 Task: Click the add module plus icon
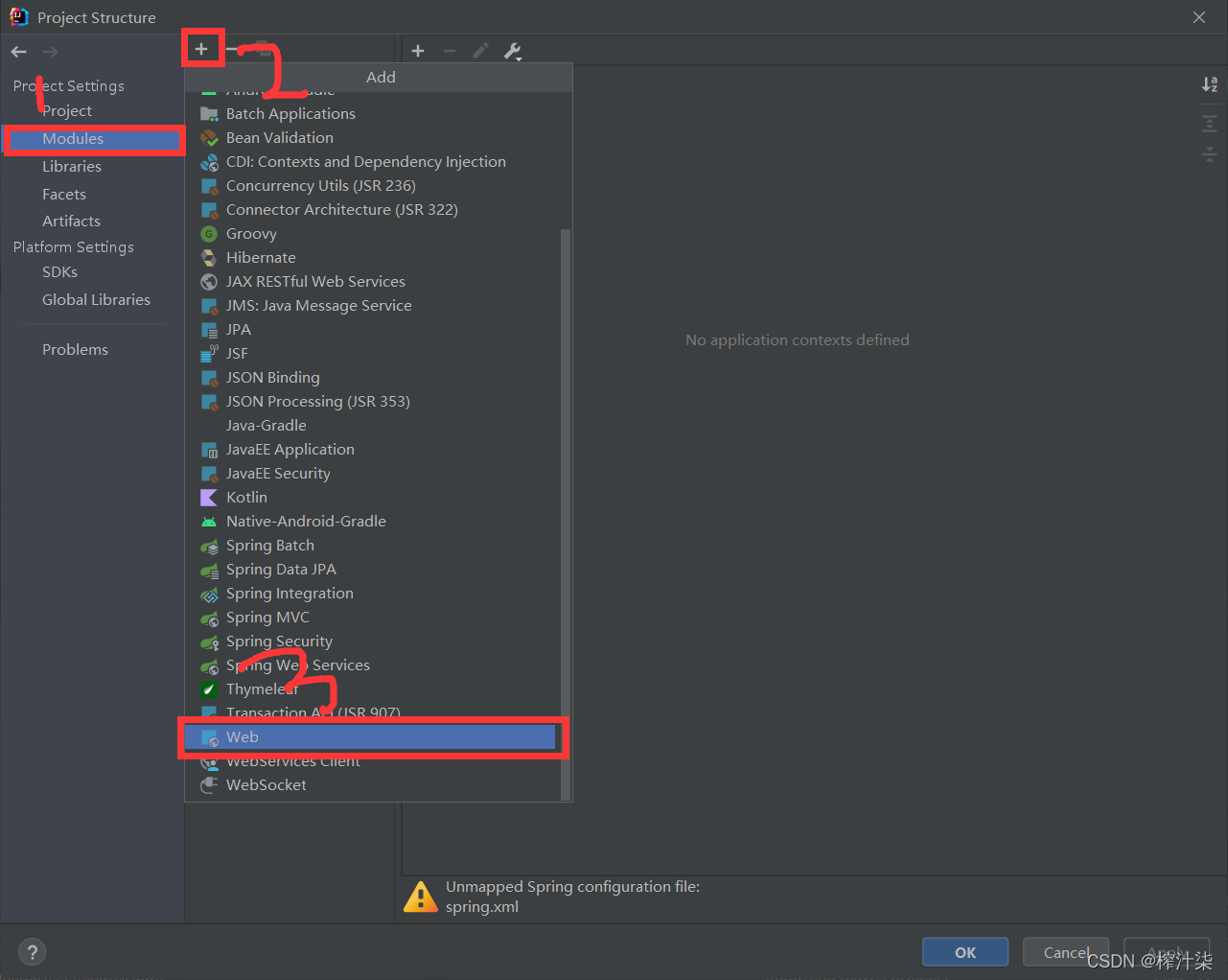click(x=201, y=49)
